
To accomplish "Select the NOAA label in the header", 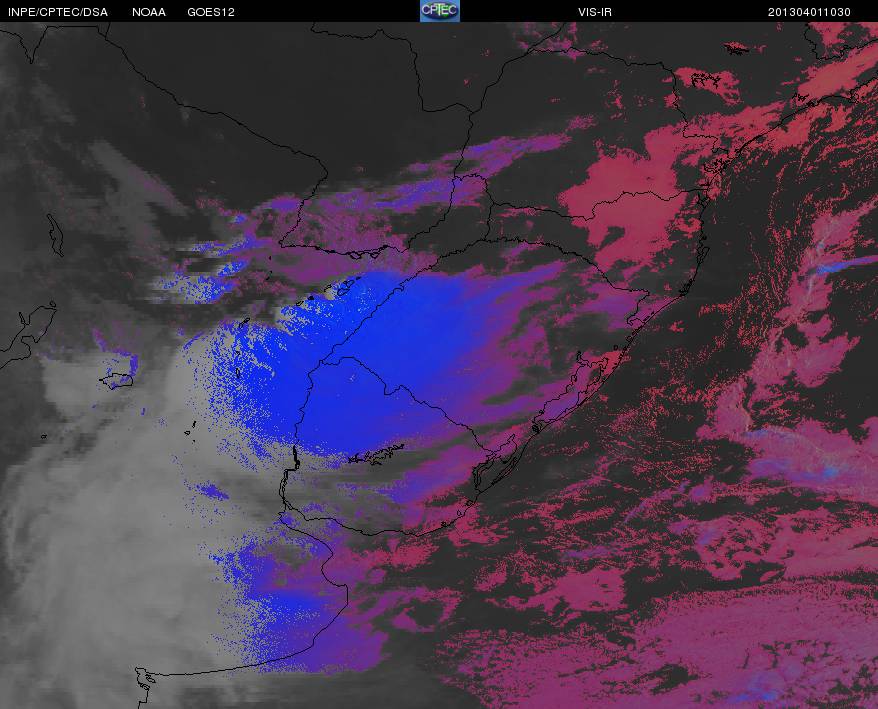I will pyautogui.click(x=149, y=12).
